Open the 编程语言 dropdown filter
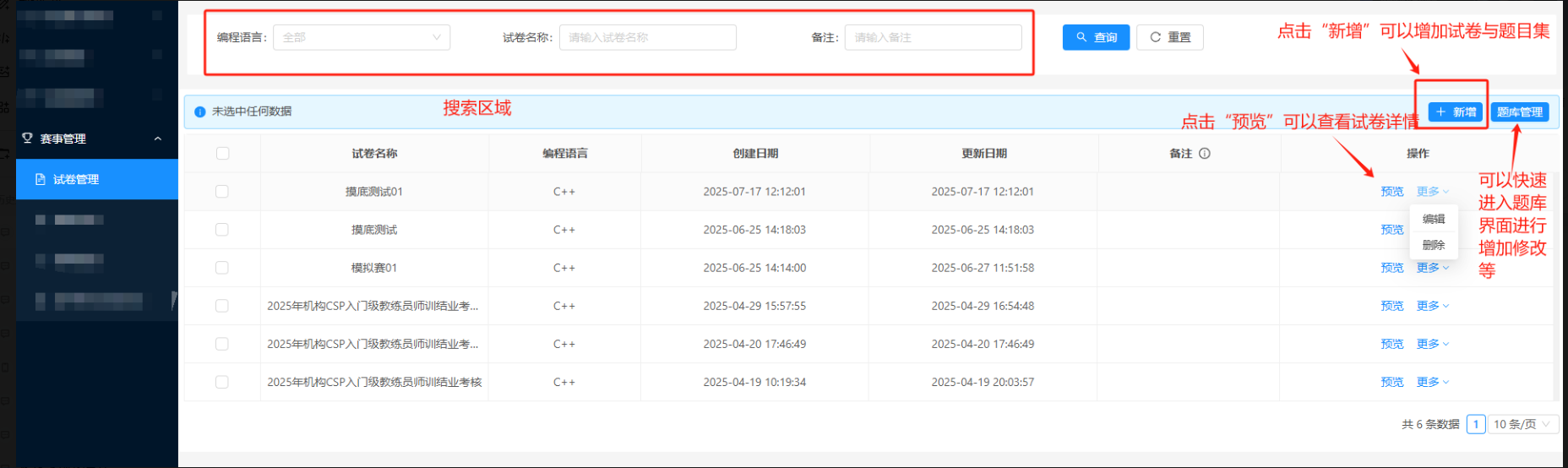The image size is (1568, 468). (361, 37)
